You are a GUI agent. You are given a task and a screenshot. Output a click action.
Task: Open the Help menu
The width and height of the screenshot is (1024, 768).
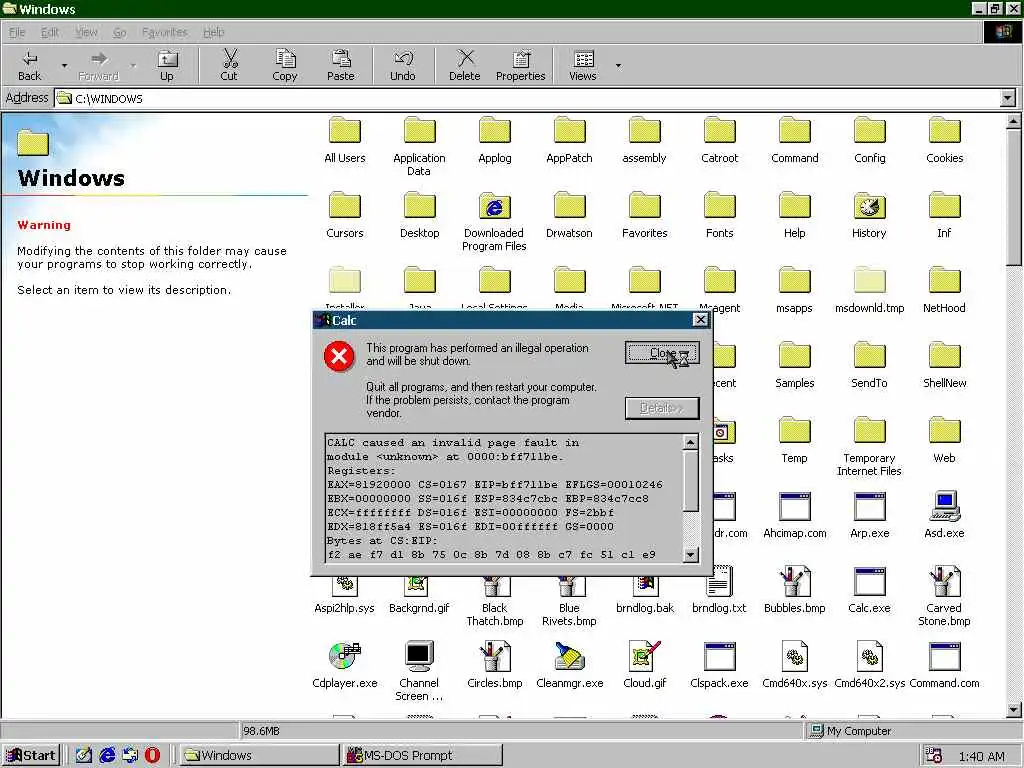214,32
